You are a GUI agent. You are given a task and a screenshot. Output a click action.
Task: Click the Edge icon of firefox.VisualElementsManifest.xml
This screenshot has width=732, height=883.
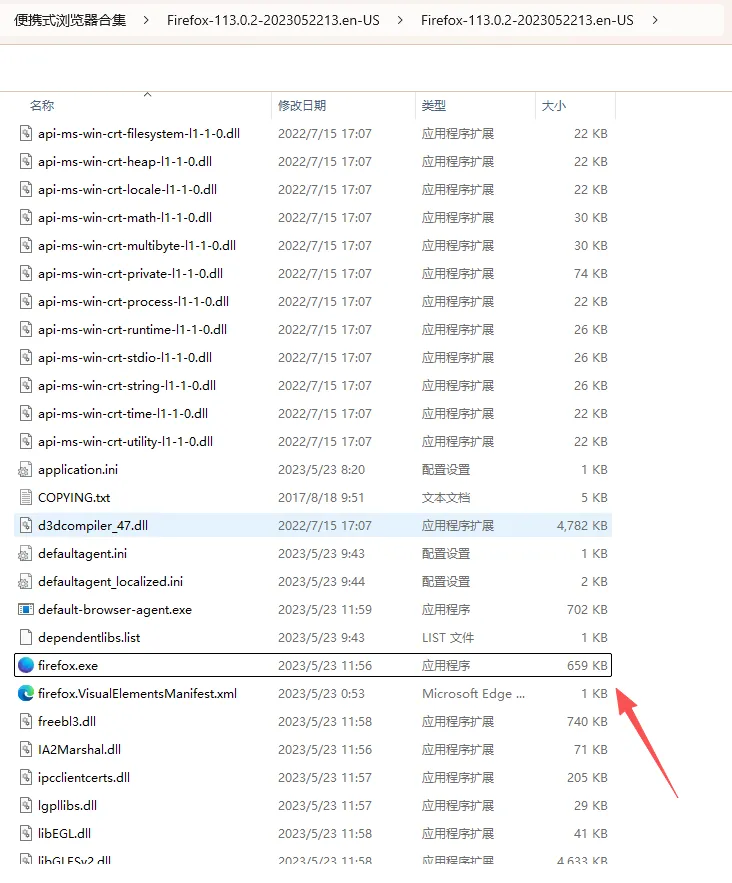(26, 693)
